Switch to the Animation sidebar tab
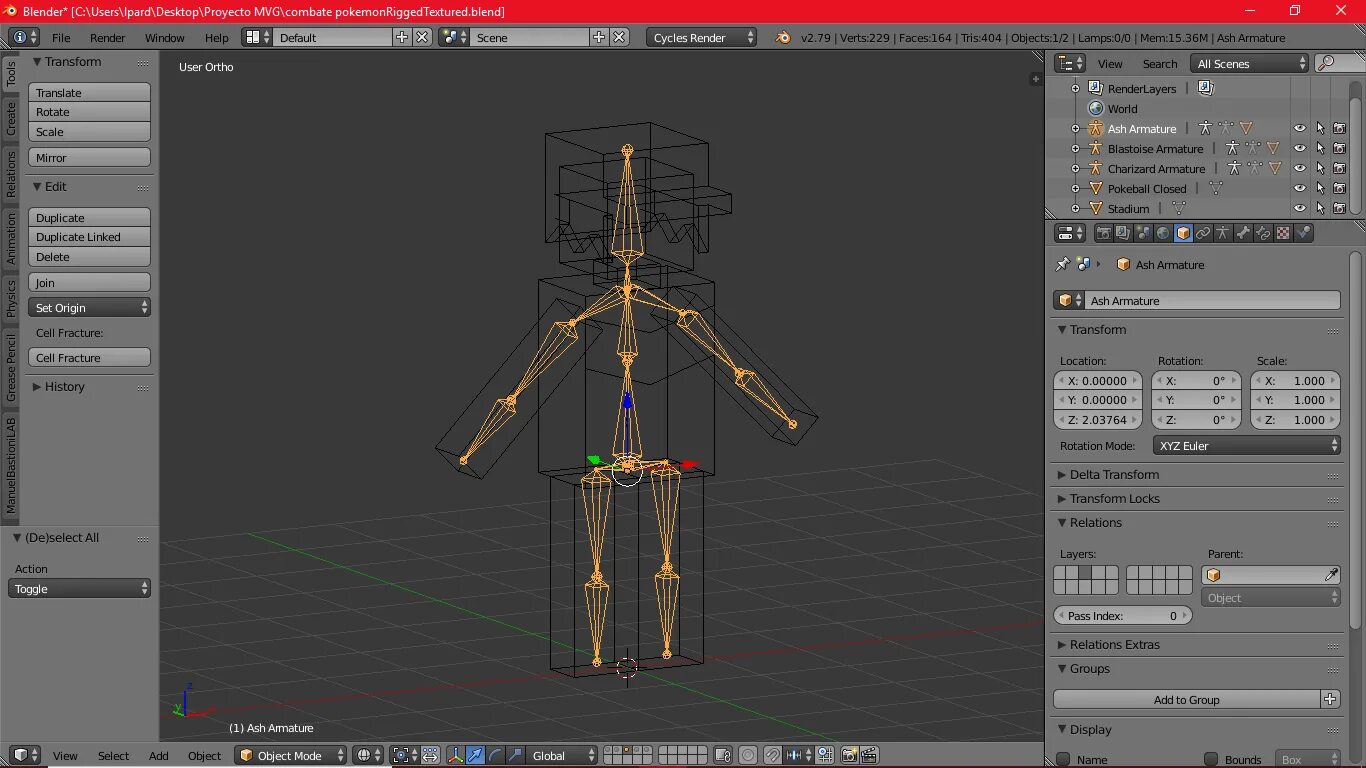This screenshot has height=768, width=1366. pos(11,238)
